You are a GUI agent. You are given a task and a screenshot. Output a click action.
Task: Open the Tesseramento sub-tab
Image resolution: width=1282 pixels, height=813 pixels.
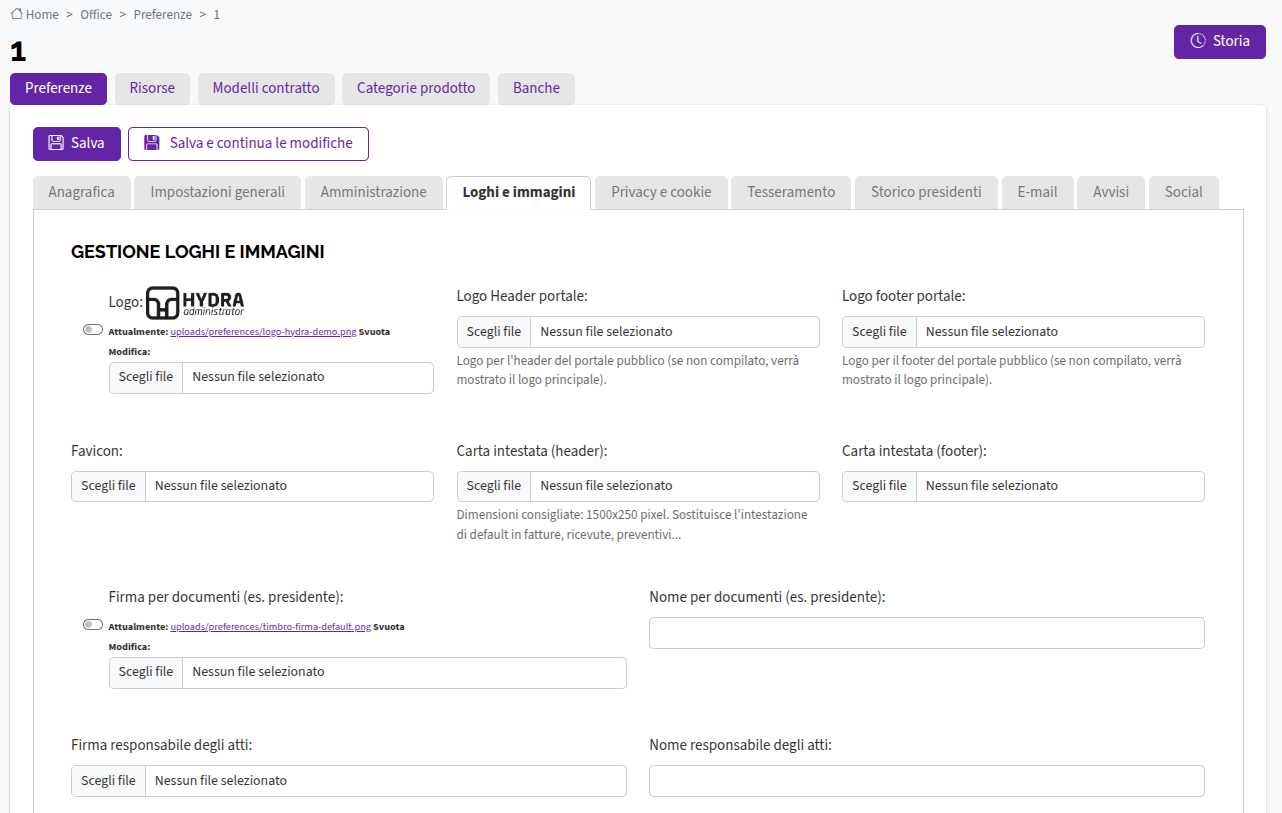point(791,192)
